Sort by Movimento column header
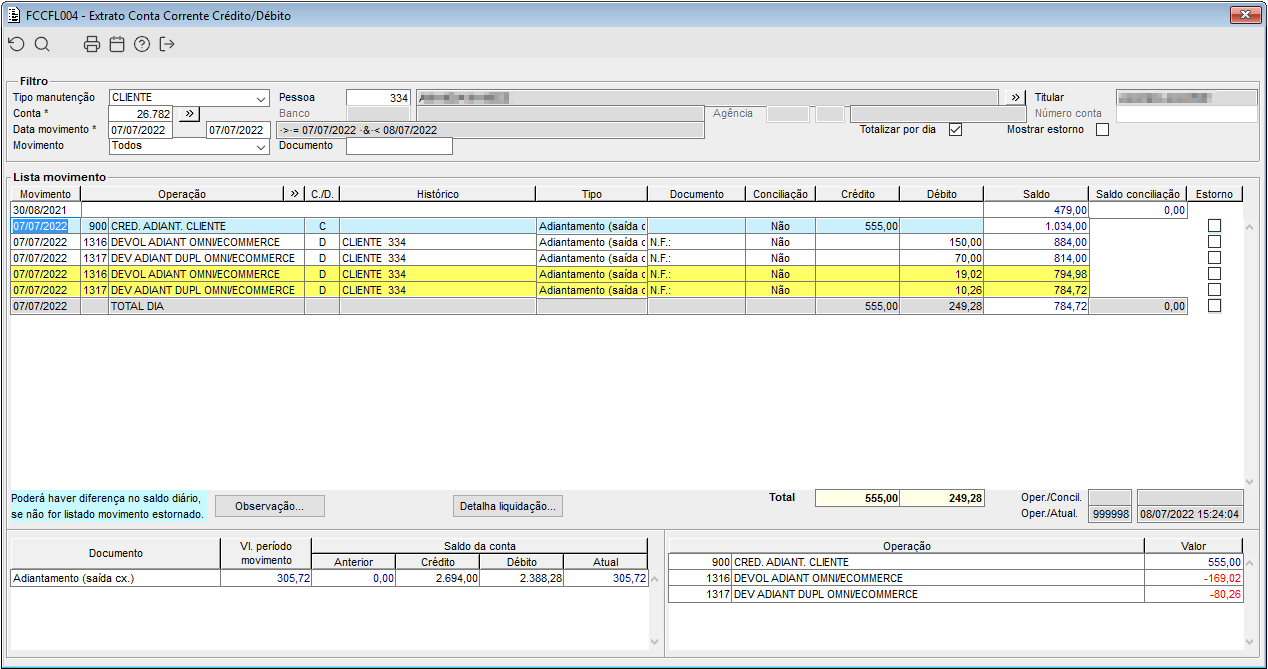 (x=45, y=193)
